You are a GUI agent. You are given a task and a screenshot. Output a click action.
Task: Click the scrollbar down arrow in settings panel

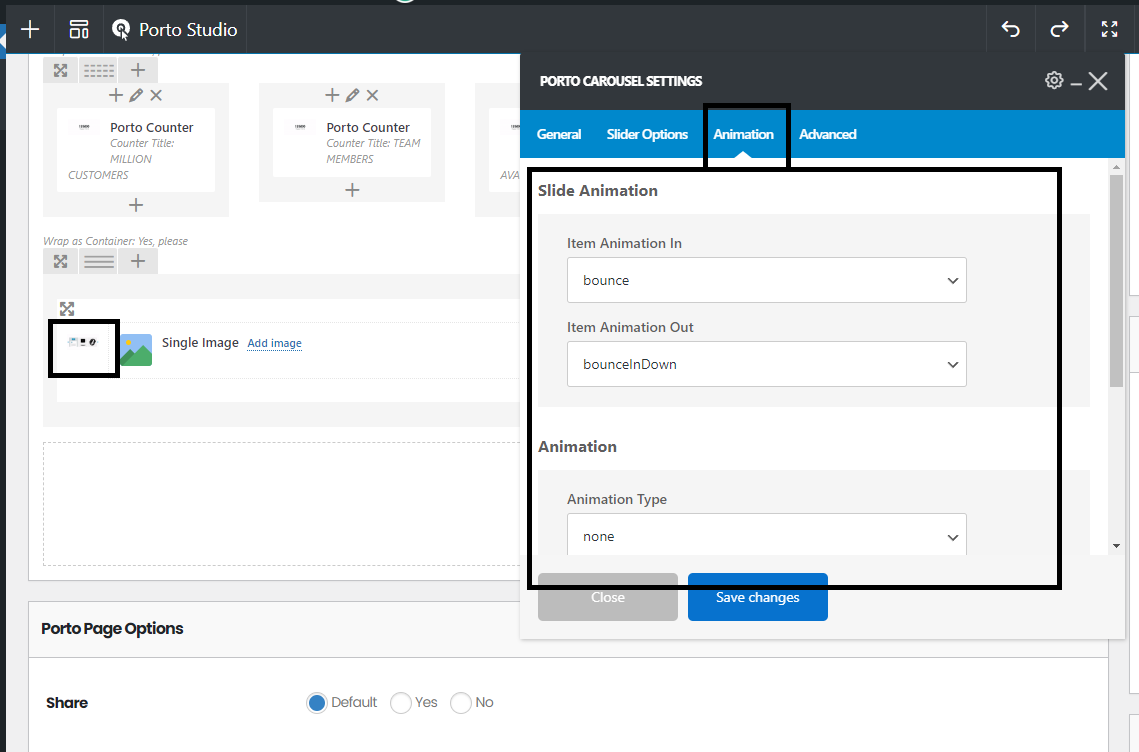point(1116,546)
